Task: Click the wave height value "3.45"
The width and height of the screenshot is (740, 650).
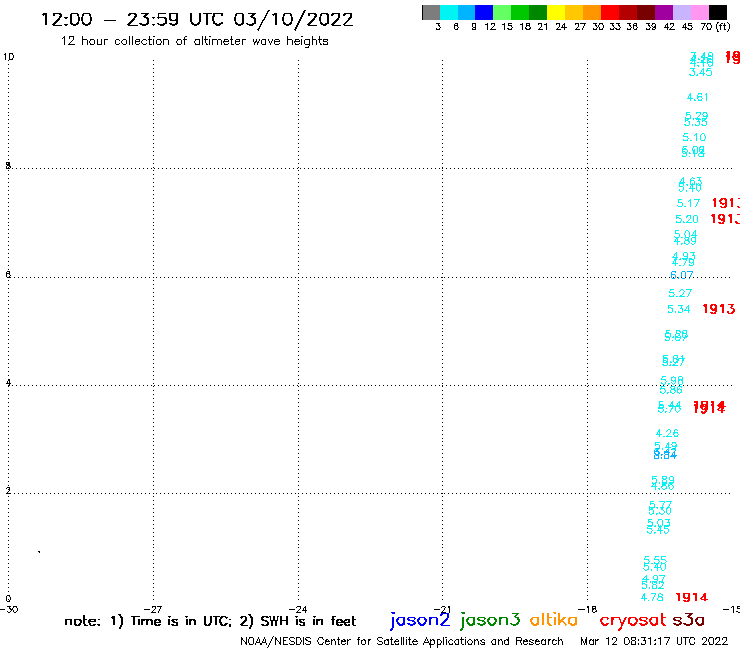Action: 700,72
